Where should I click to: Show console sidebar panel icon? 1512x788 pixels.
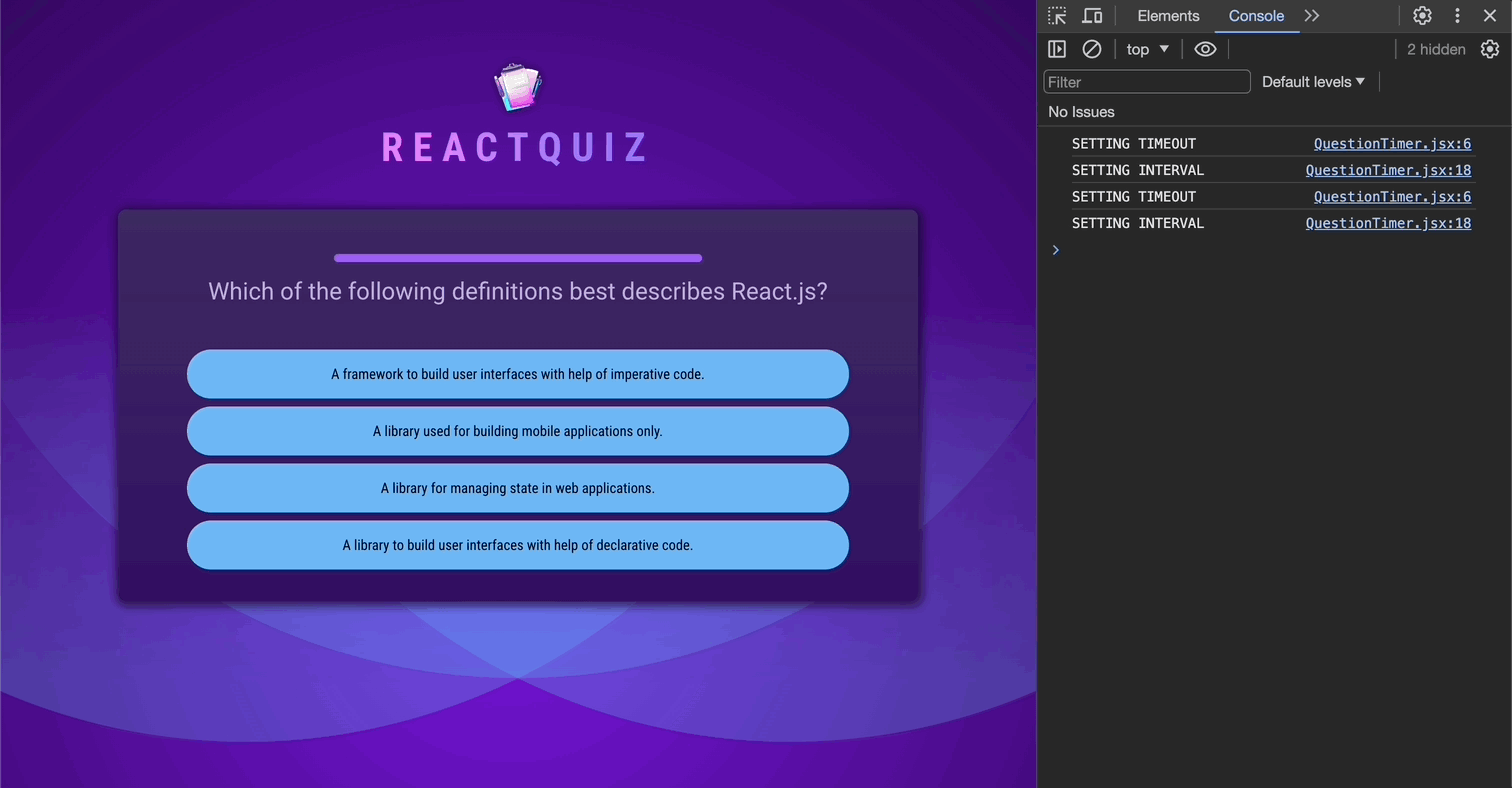(x=1057, y=49)
